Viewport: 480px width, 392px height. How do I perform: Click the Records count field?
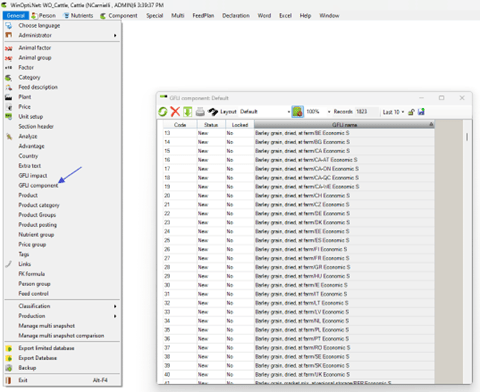click(366, 112)
